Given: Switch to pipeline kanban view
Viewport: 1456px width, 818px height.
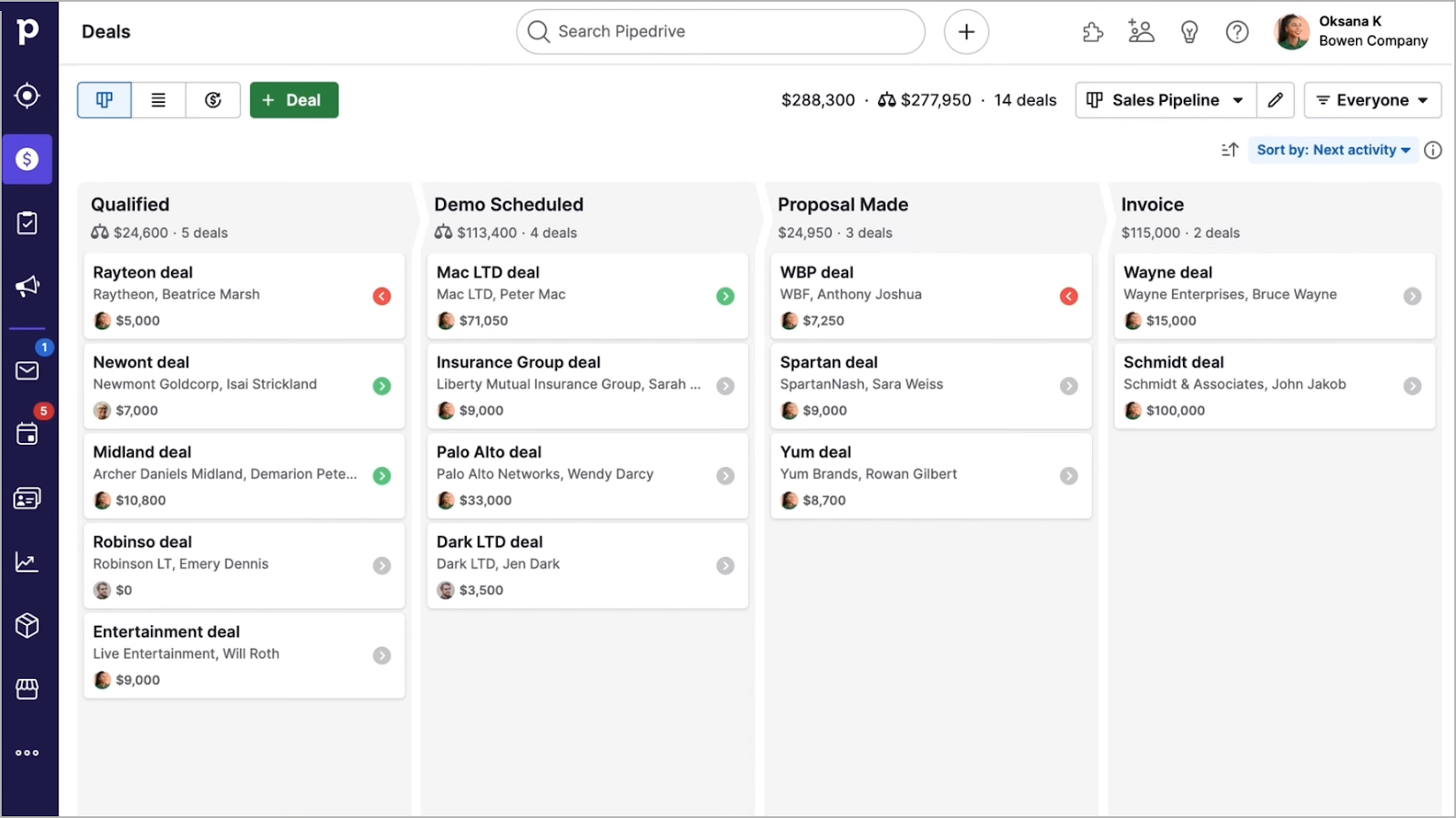Looking at the screenshot, I should (105, 100).
